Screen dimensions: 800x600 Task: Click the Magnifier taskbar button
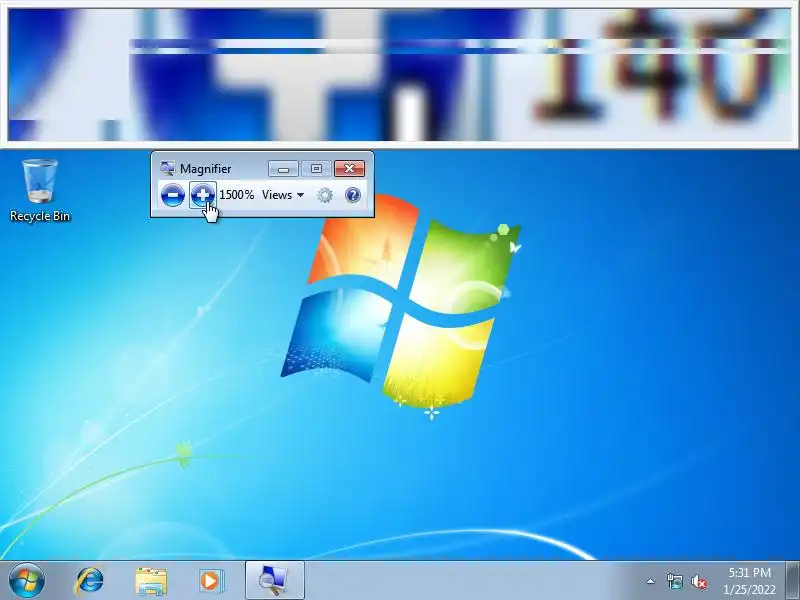pos(274,580)
